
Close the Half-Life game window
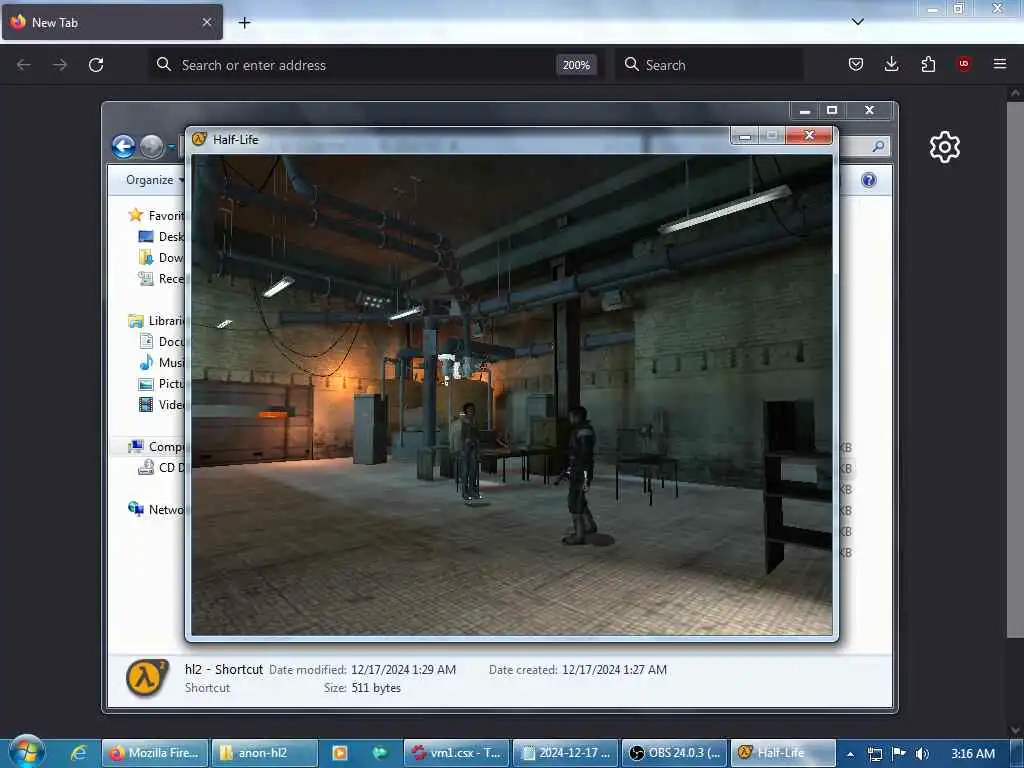[x=809, y=135]
